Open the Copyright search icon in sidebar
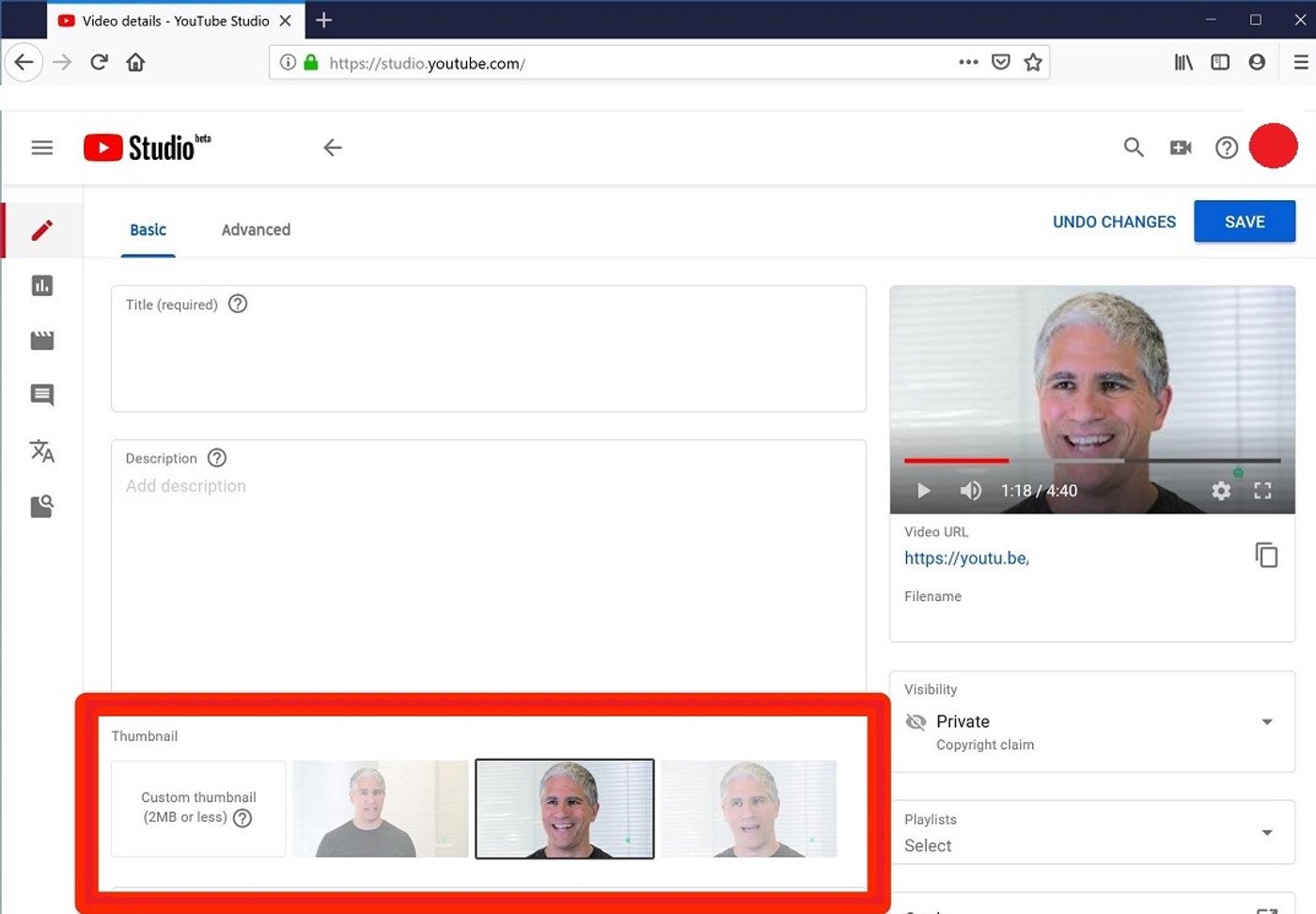This screenshot has width=1316, height=914. [x=42, y=505]
